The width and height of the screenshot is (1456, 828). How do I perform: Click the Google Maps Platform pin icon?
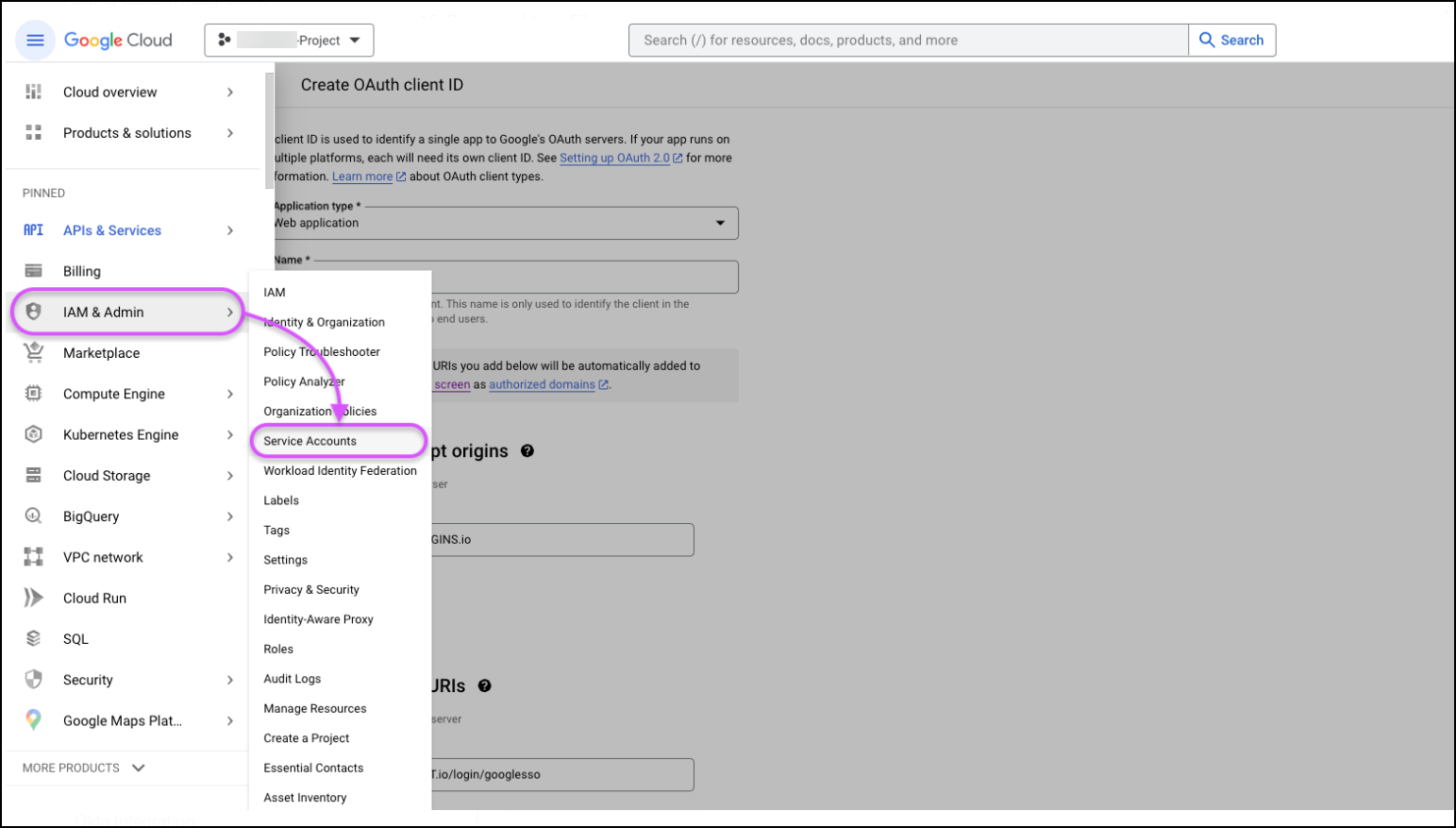point(34,720)
